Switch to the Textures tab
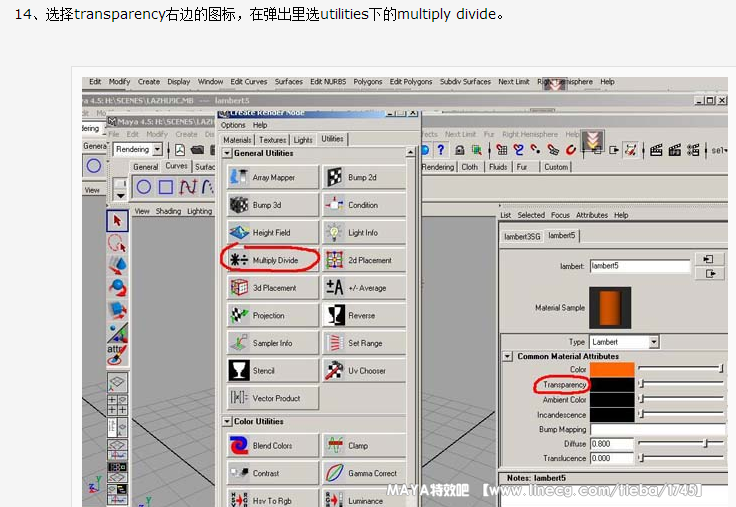736x507 pixels. tap(272, 140)
